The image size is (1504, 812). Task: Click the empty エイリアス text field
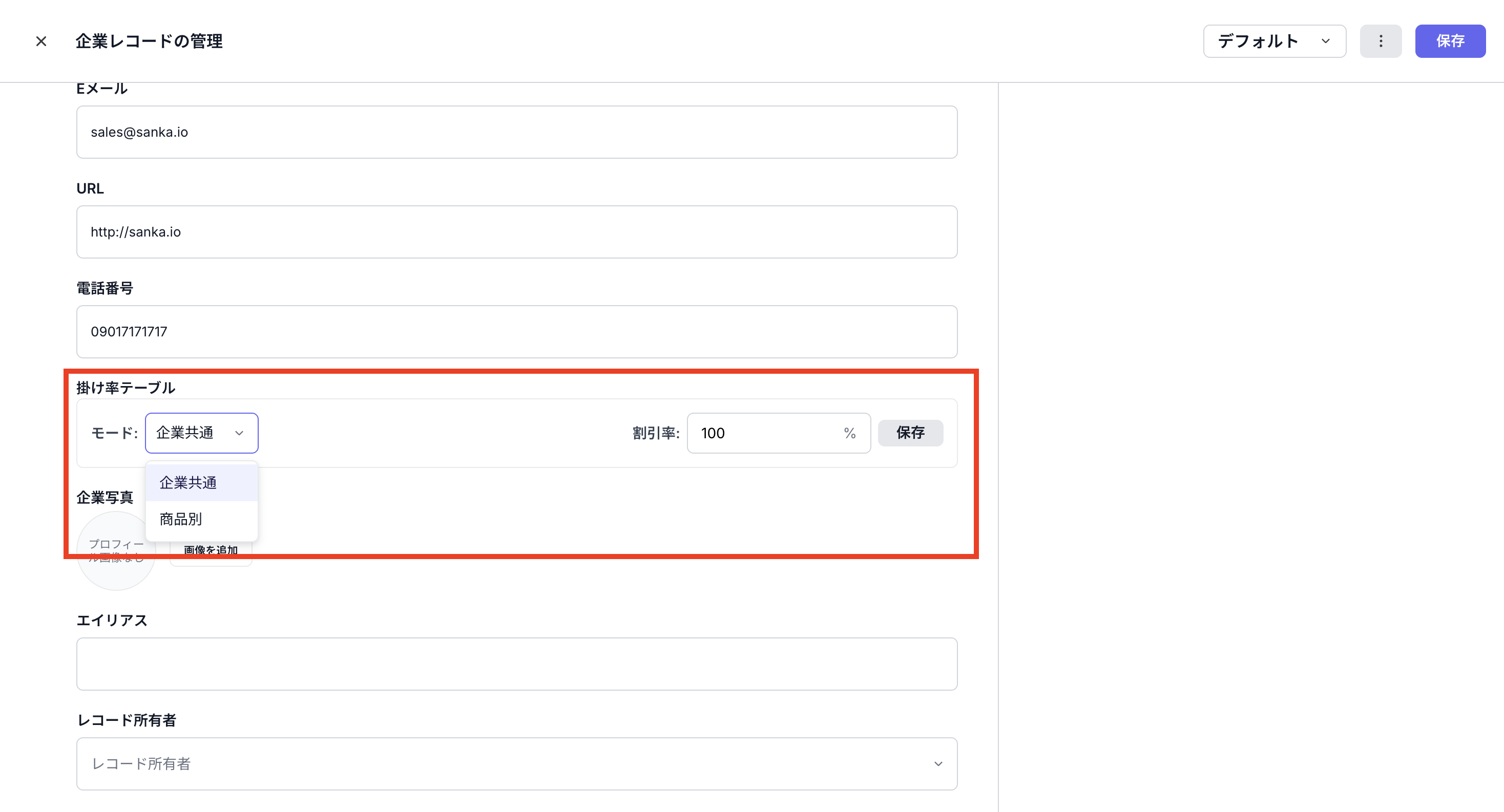pyautogui.click(x=516, y=665)
